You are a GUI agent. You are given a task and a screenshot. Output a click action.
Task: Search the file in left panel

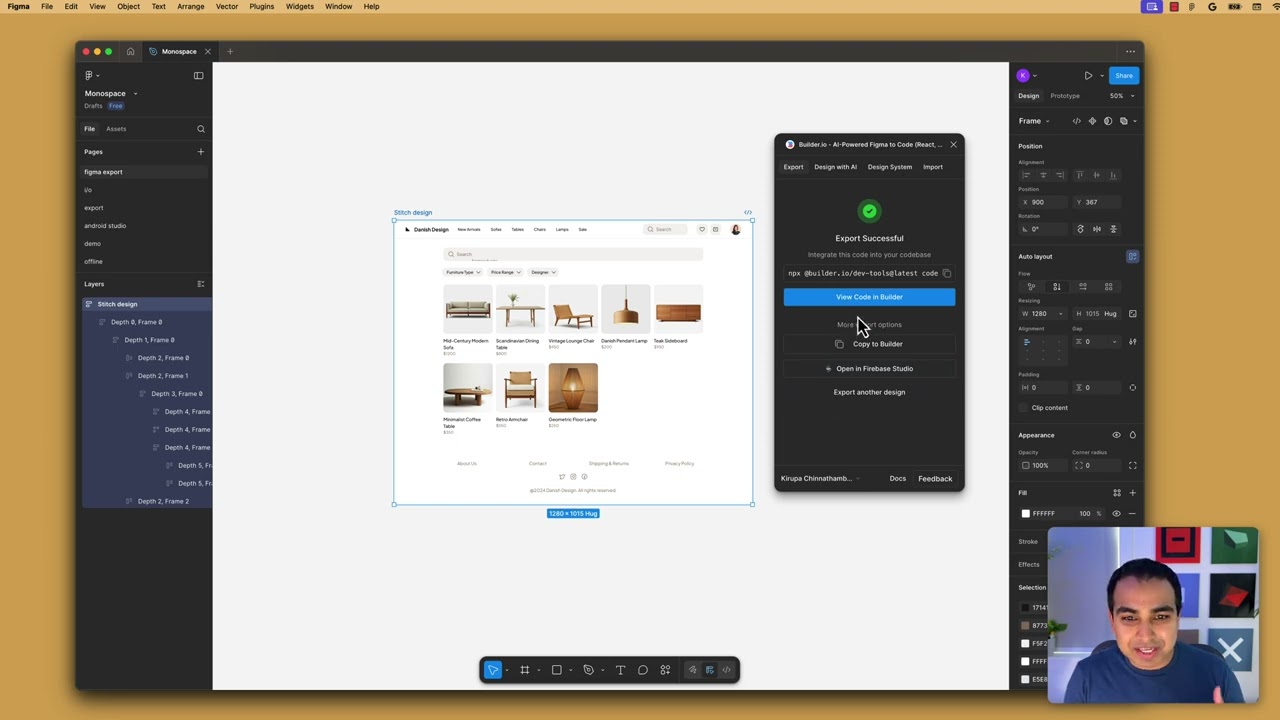coord(201,129)
